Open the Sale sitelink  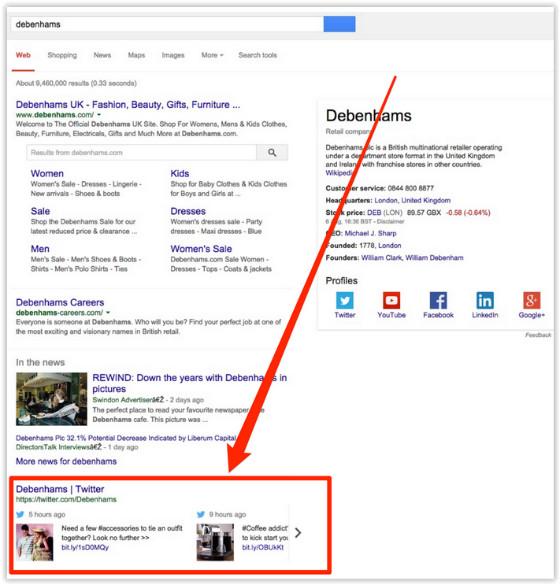point(40,211)
